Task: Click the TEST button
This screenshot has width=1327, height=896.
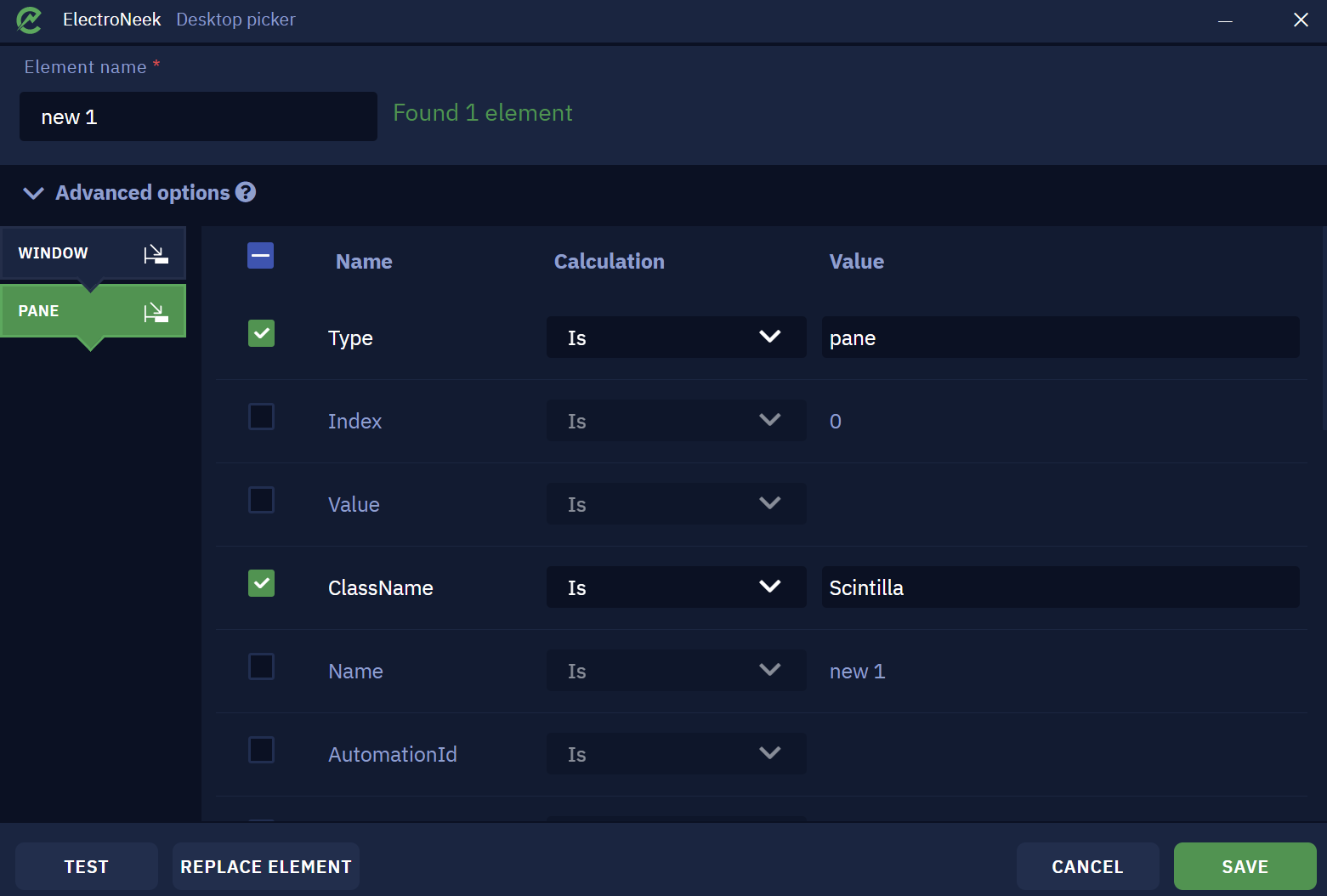Action: (87, 866)
